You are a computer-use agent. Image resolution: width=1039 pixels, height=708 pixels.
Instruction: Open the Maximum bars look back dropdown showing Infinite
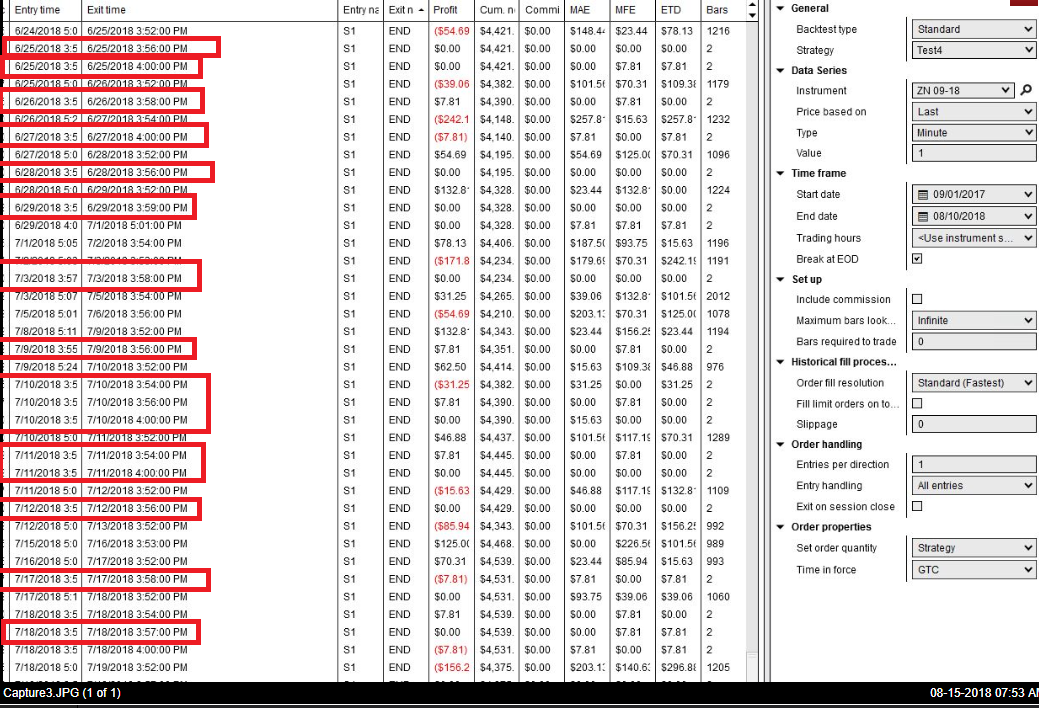click(x=973, y=320)
